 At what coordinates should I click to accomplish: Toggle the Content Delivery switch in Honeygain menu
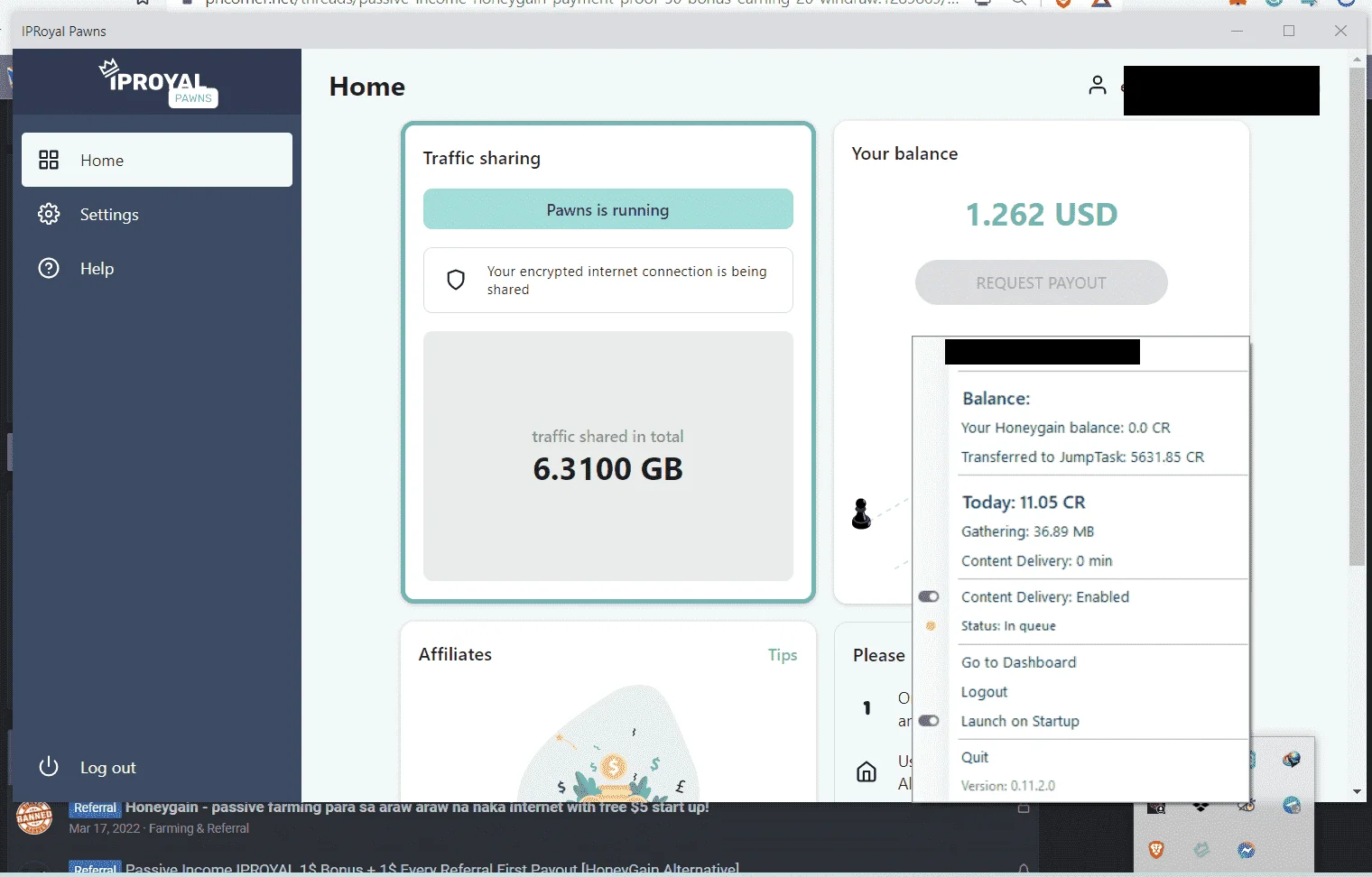click(929, 596)
